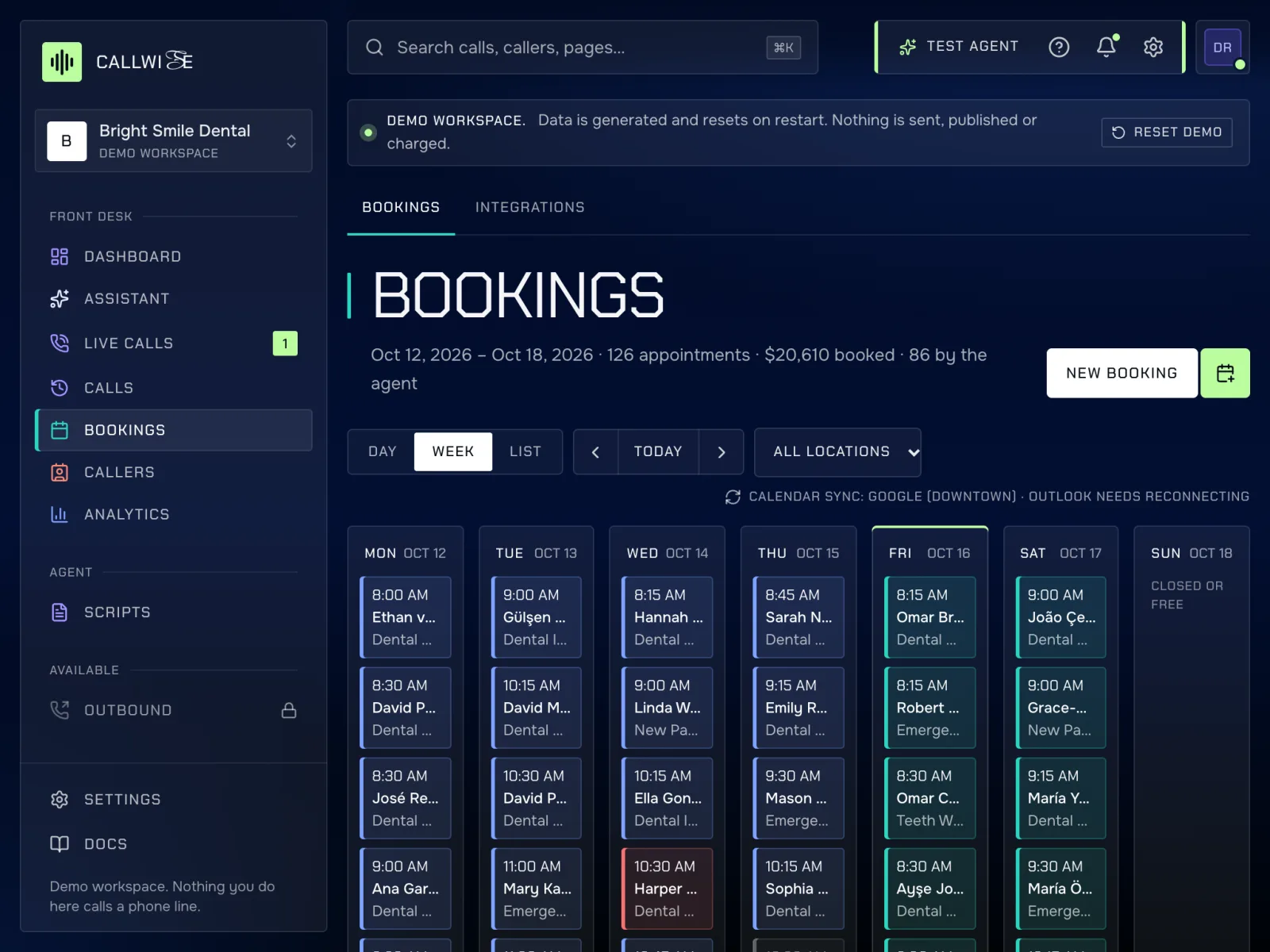Focus the search calls, callers, pages field
1270x952 pixels.
583,48
